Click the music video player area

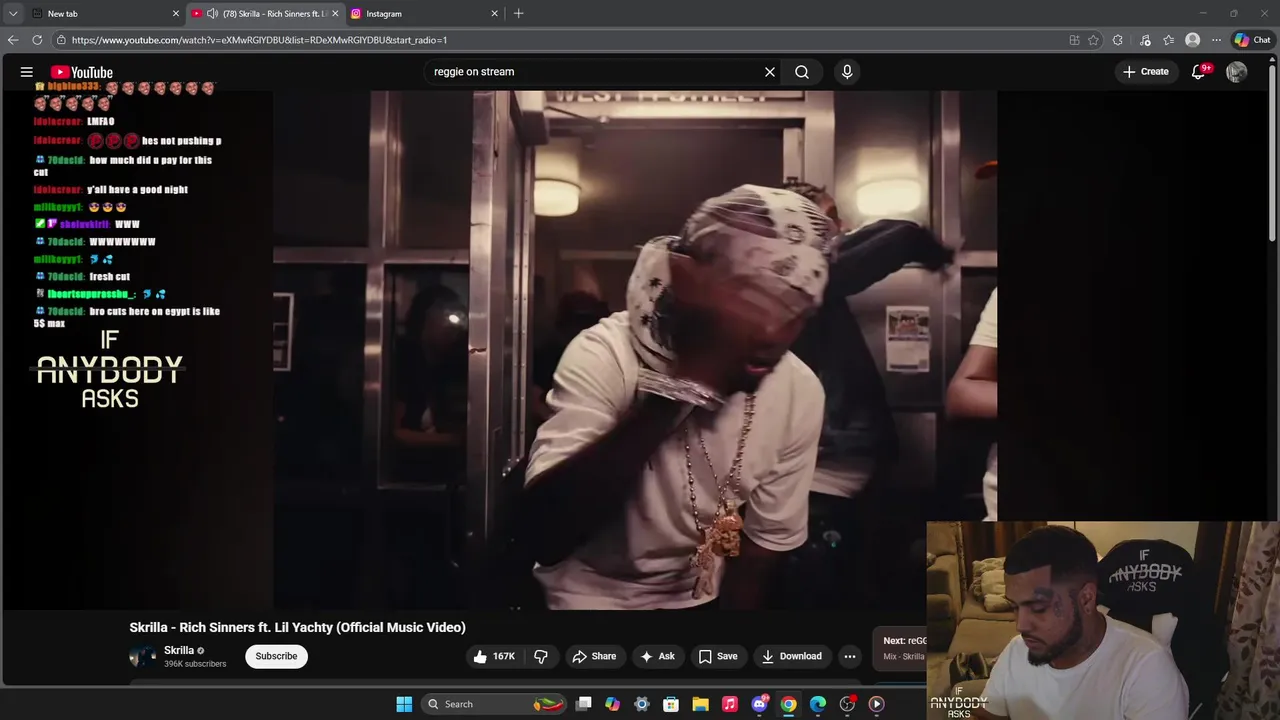point(635,350)
